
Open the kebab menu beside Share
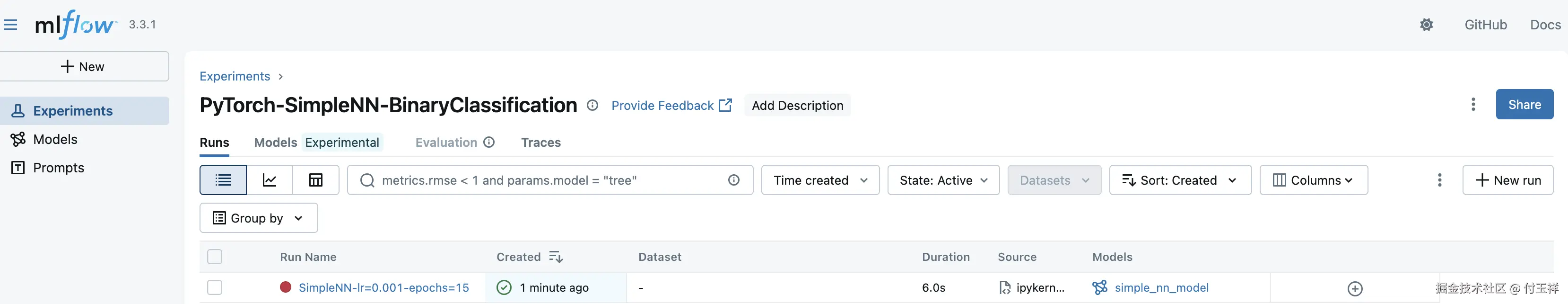tap(1473, 105)
